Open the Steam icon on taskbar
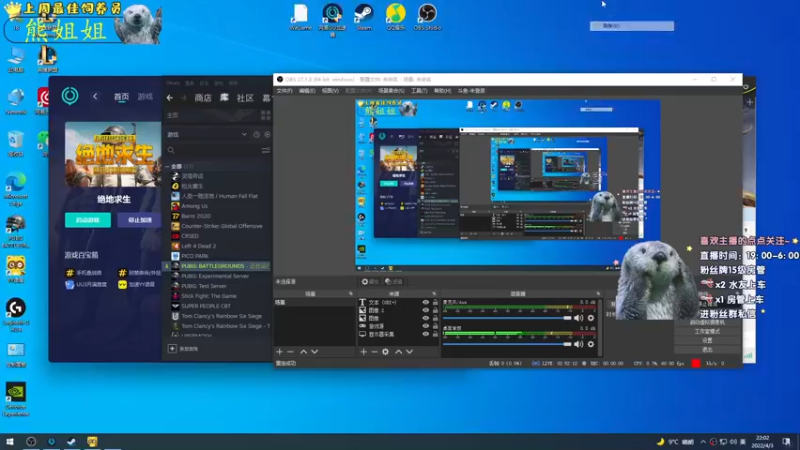800x450 pixels. click(71, 442)
